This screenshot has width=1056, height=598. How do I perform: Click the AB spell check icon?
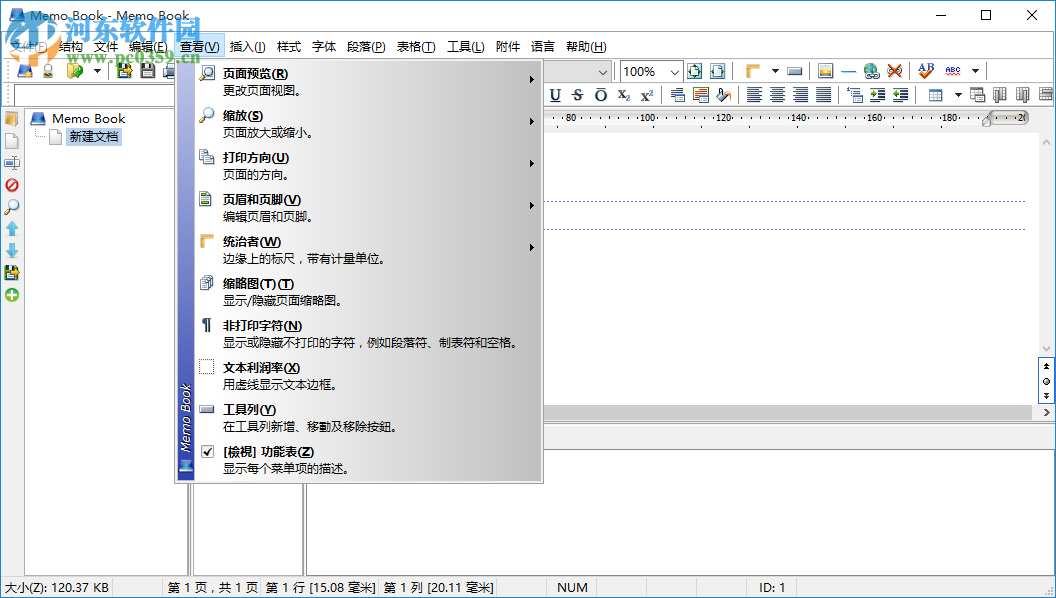926,70
